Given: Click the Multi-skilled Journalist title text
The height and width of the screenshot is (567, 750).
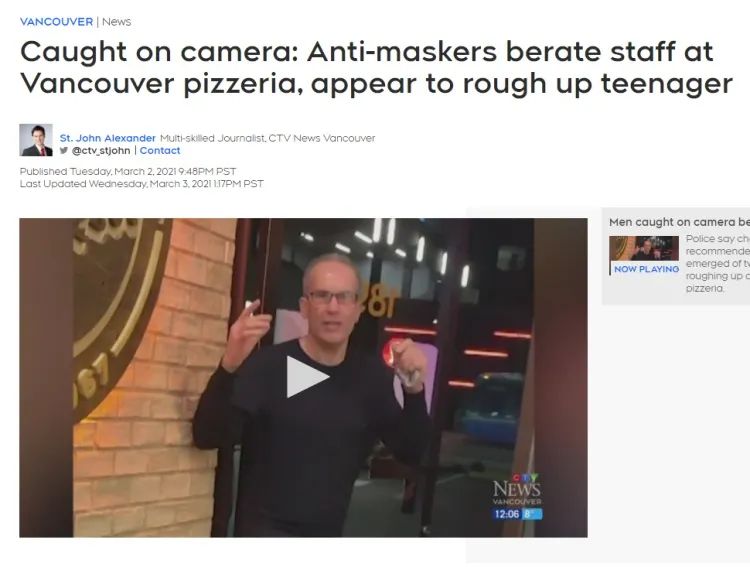Looking at the screenshot, I should pyautogui.click(x=267, y=138).
